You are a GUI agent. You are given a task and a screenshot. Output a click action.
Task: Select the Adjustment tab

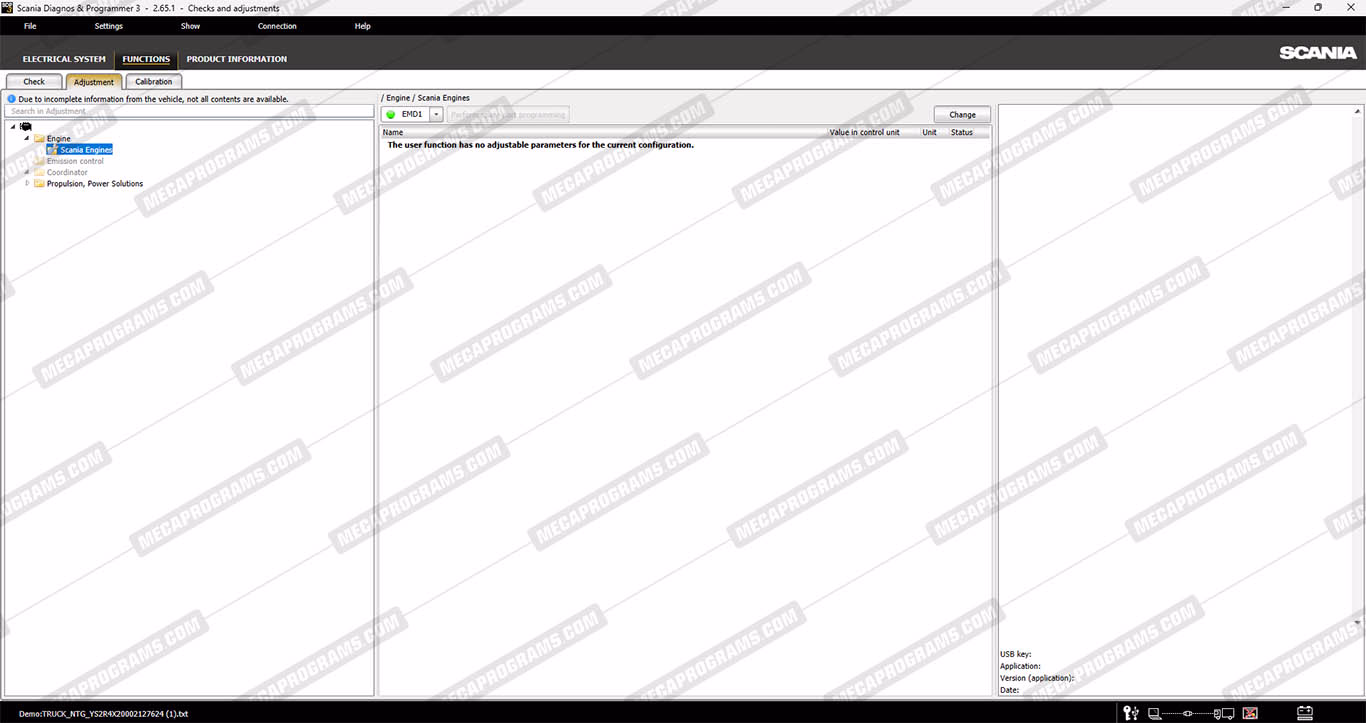pos(94,82)
